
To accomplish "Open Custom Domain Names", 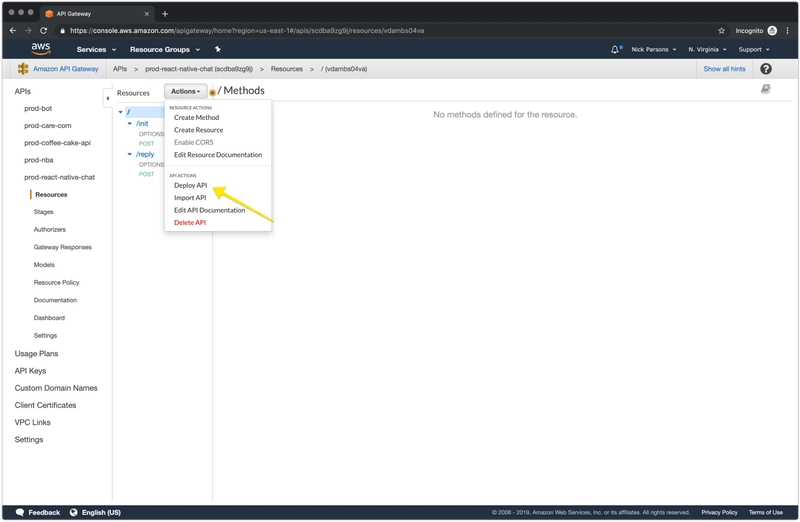I will (x=56, y=388).
